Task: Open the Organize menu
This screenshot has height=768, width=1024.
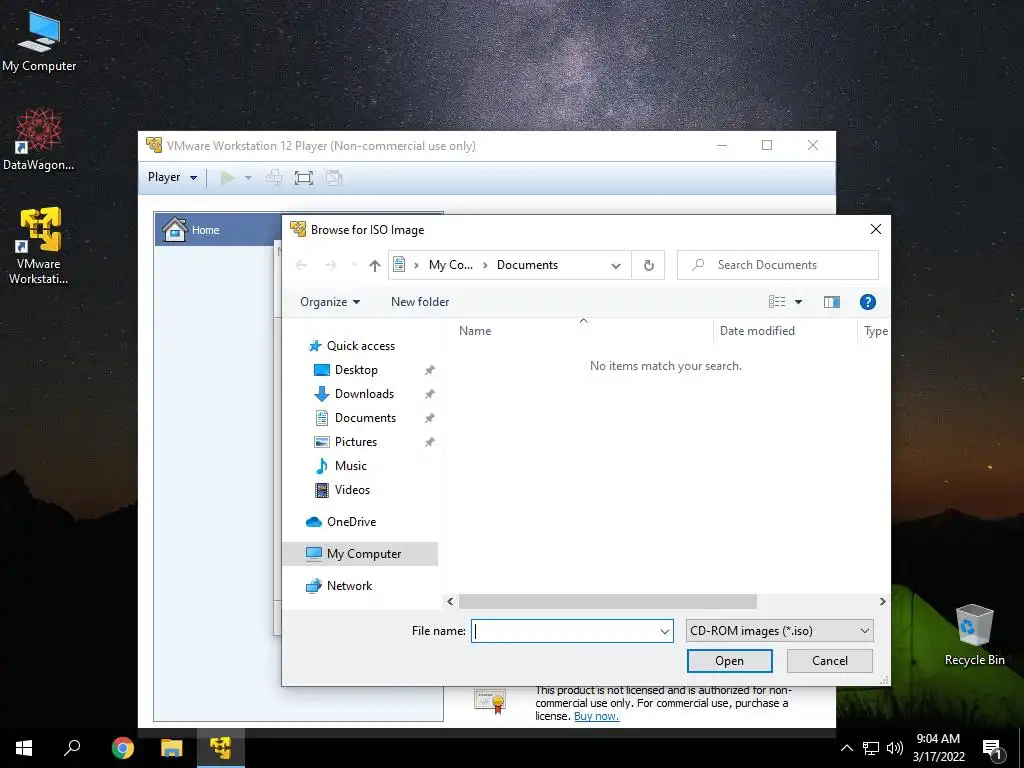Action: click(x=330, y=302)
